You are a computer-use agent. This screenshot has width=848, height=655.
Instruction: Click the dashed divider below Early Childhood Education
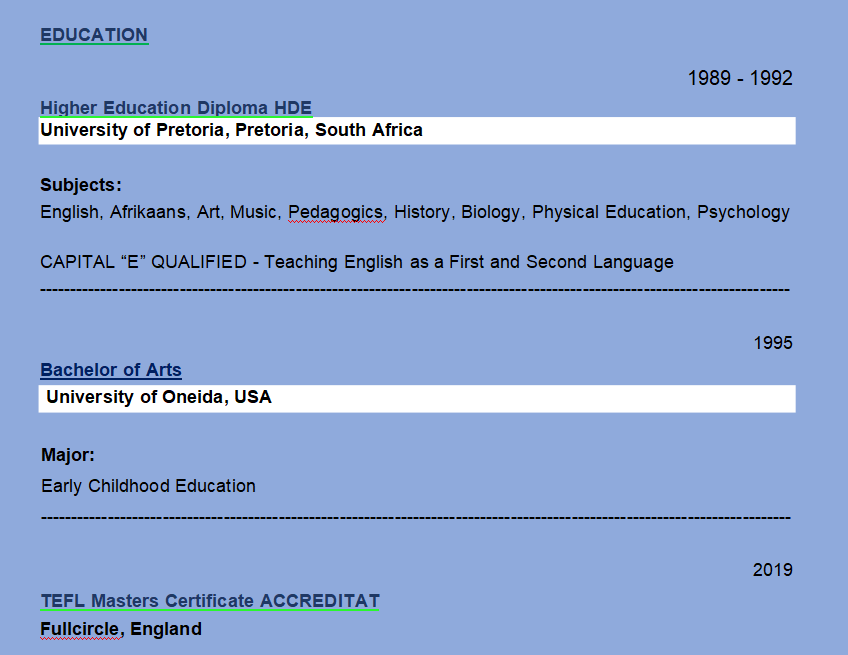tap(416, 518)
